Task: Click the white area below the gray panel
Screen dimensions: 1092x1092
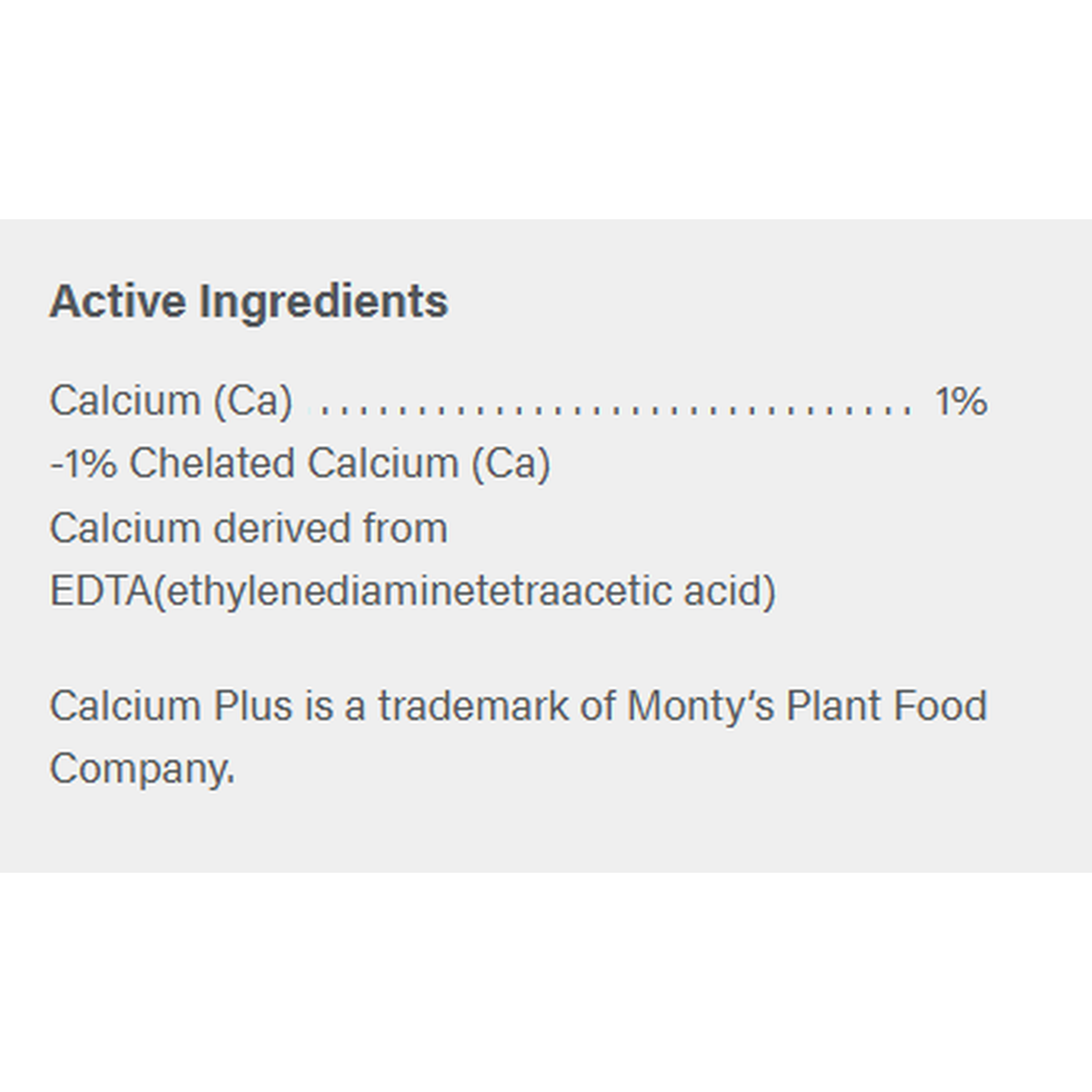Action: click(x=546, y=983)
